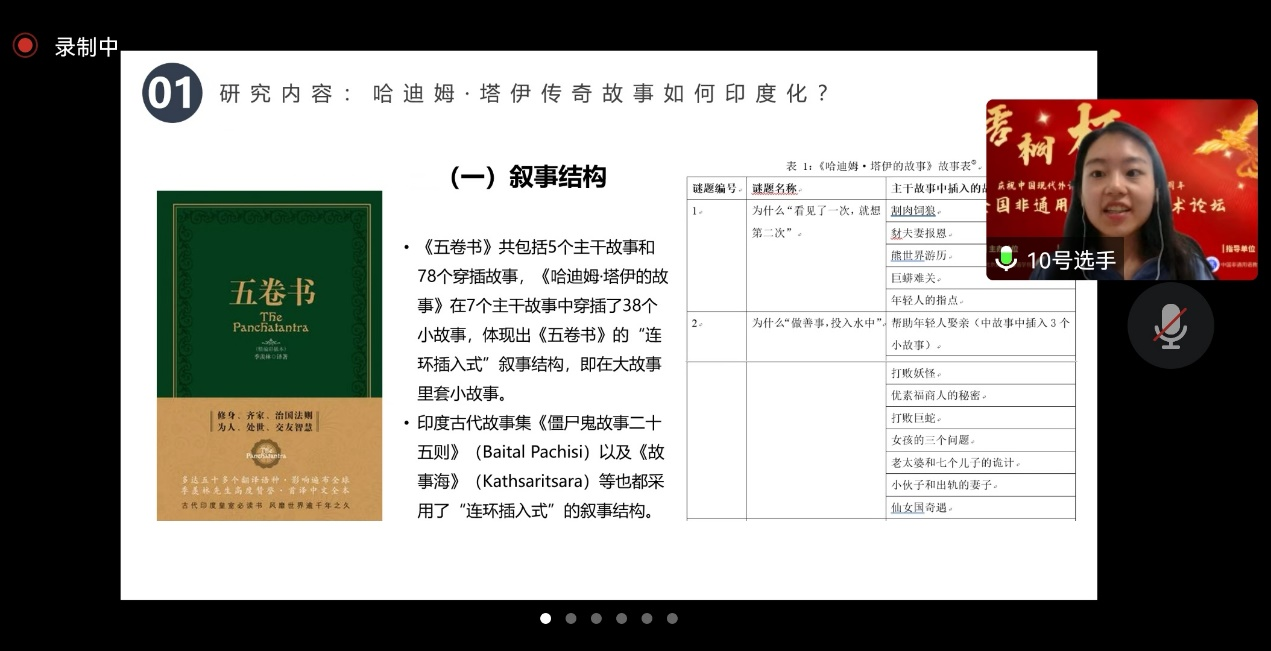Click the 谜题名称 table column header
Screen dimensions: 1271x651
coord(776,188)
